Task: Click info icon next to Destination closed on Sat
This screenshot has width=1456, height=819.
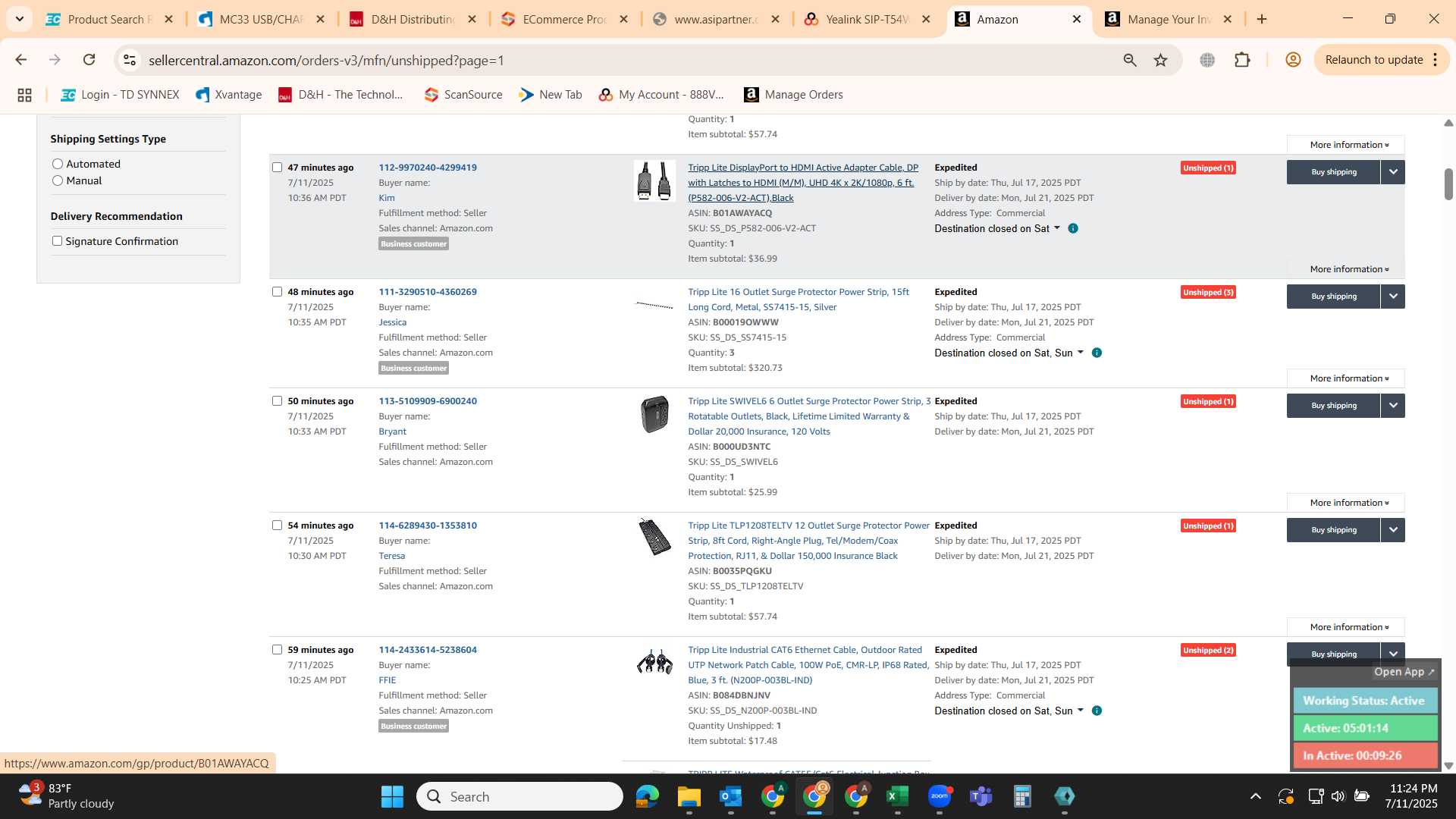Action: (x=1073, y=228)
